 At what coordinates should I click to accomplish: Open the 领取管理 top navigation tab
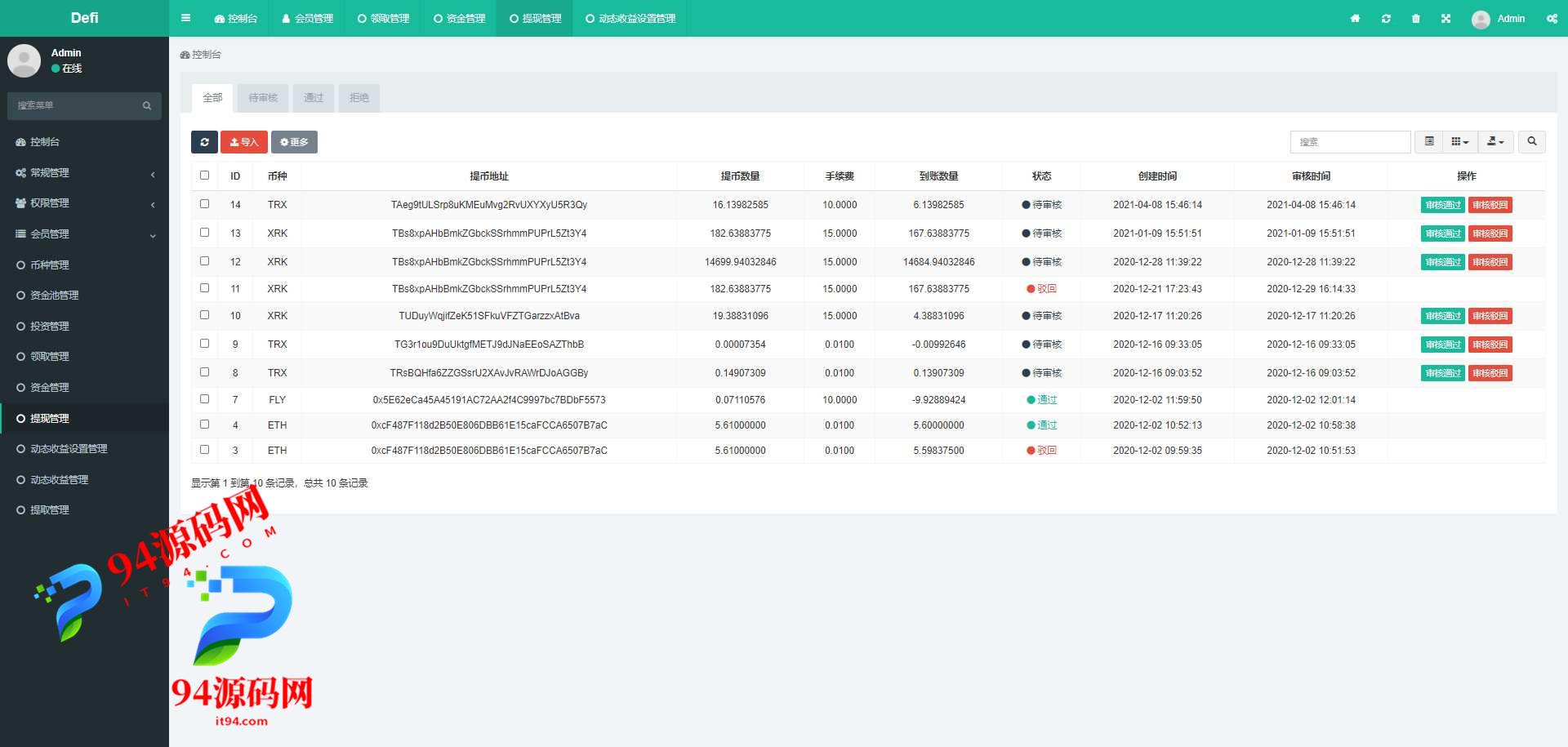coord(383,18)
